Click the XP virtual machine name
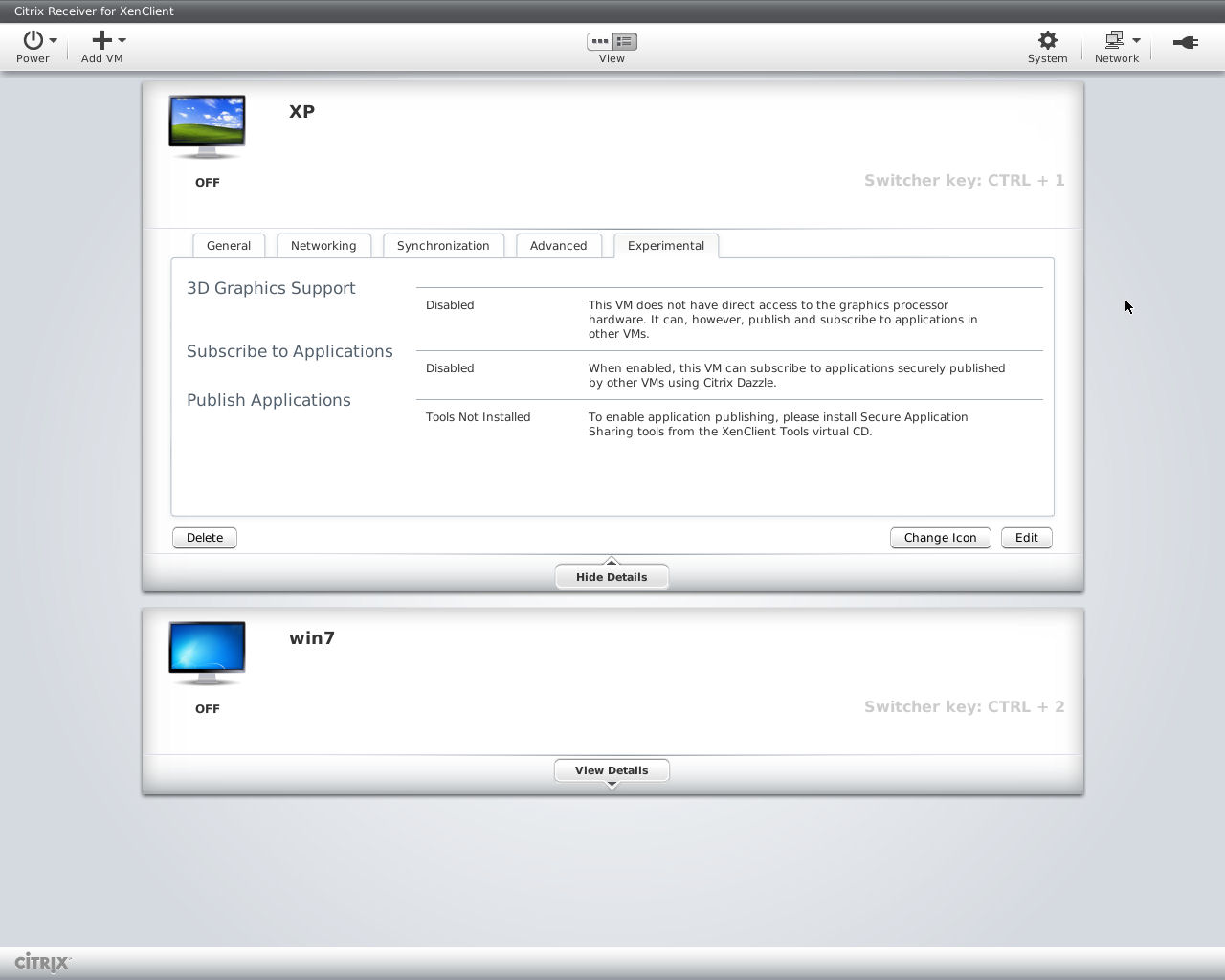 pyautogui.click(x=302, y=111)
